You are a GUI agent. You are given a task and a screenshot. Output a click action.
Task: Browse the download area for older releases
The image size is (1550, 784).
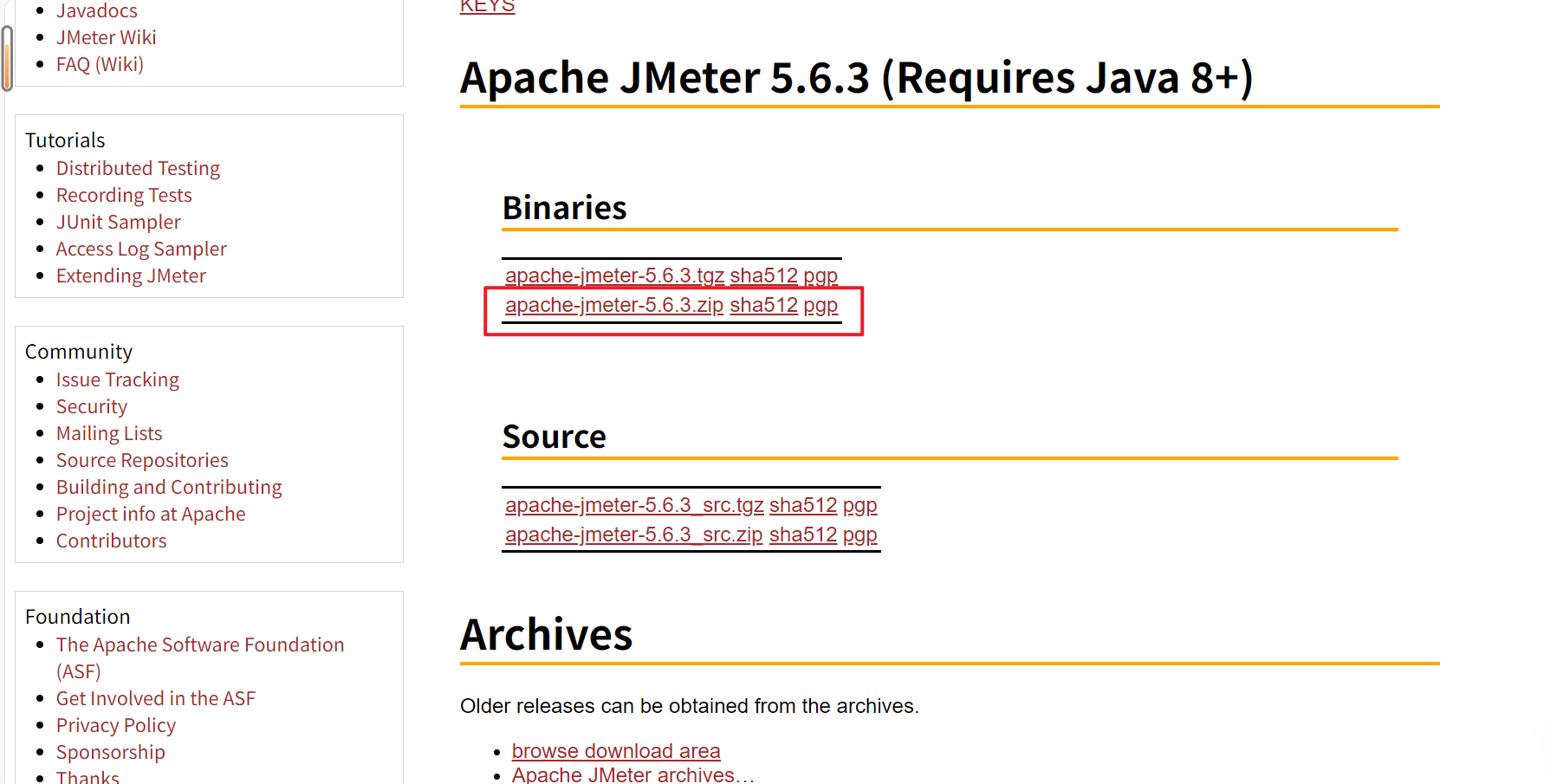coord(615,751)
